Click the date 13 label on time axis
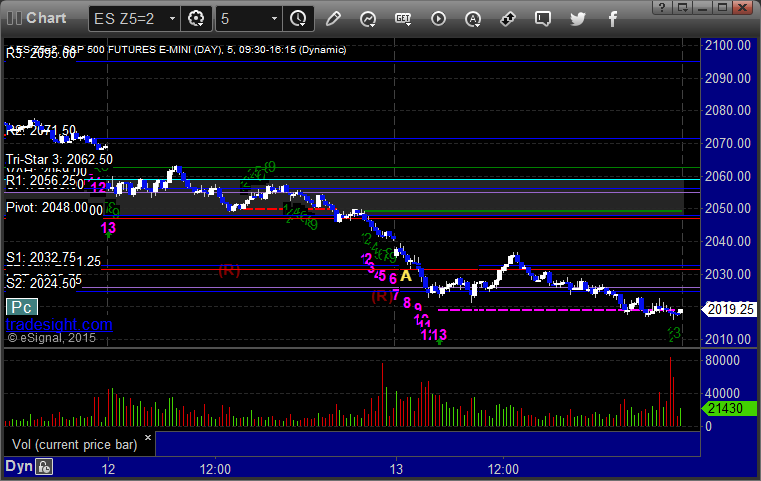The width and height of the screenshot is (761, 481). tap(397, 469)
